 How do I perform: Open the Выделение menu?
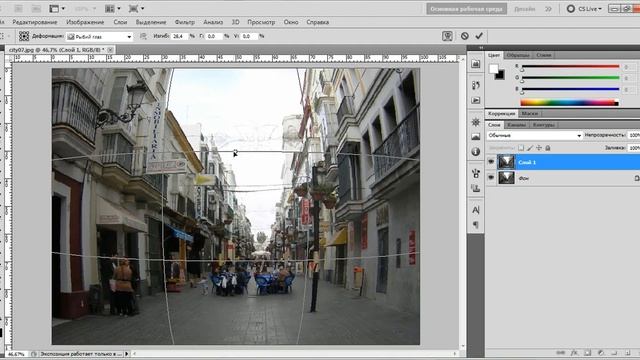click(151, 22)
